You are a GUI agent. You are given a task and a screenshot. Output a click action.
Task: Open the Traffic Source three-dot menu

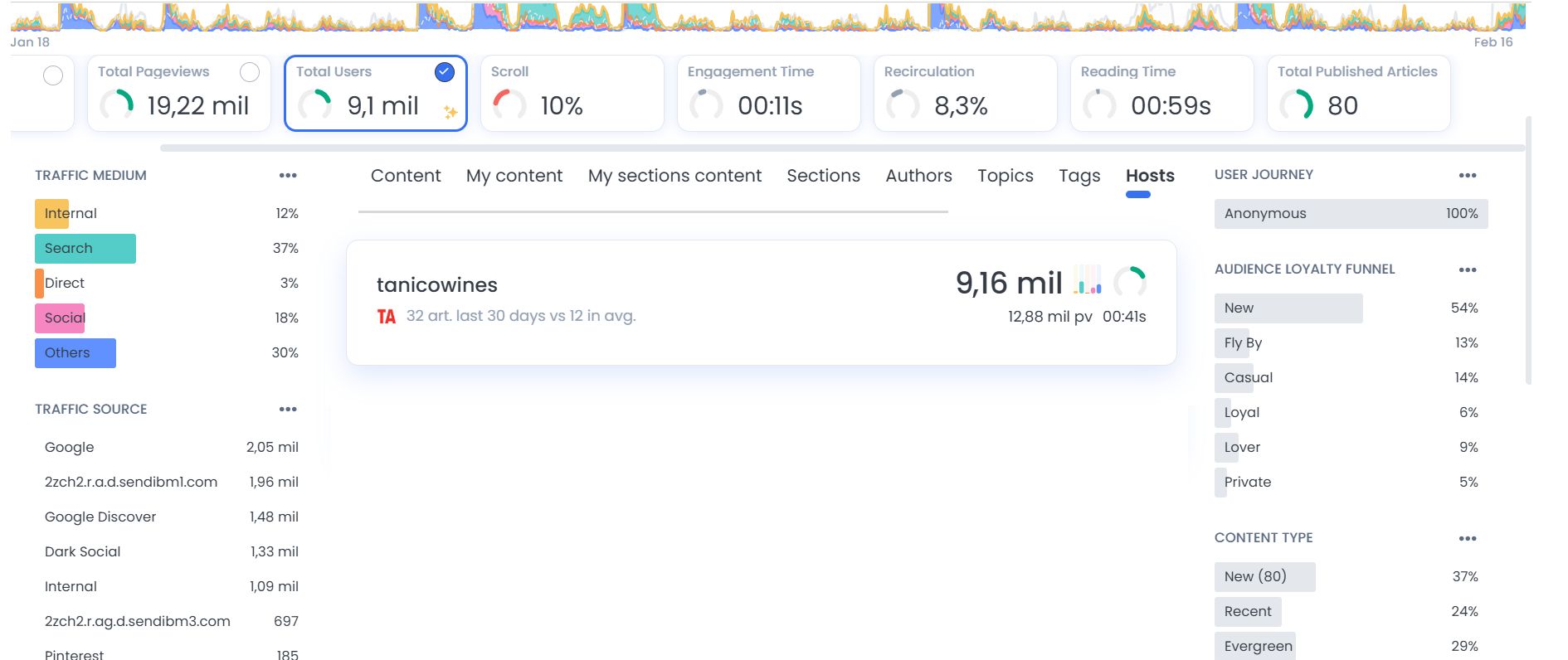point(288,410)
